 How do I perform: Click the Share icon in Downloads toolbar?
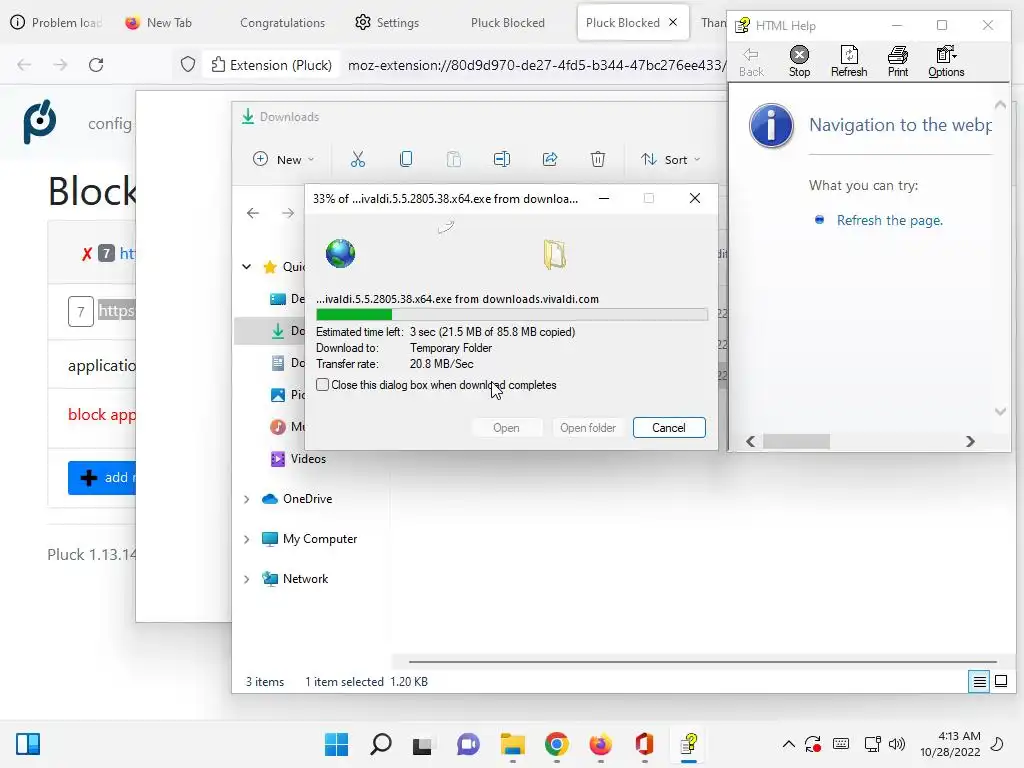pyautogui.click(x=550, y=159)
